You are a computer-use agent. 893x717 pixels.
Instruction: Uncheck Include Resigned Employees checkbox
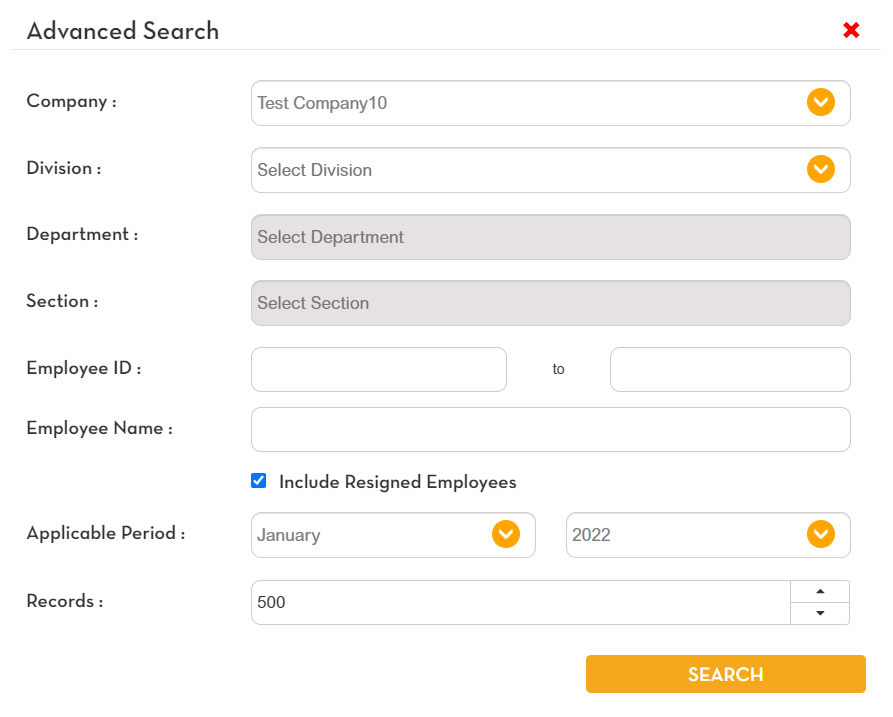click(x=259, y=481)
